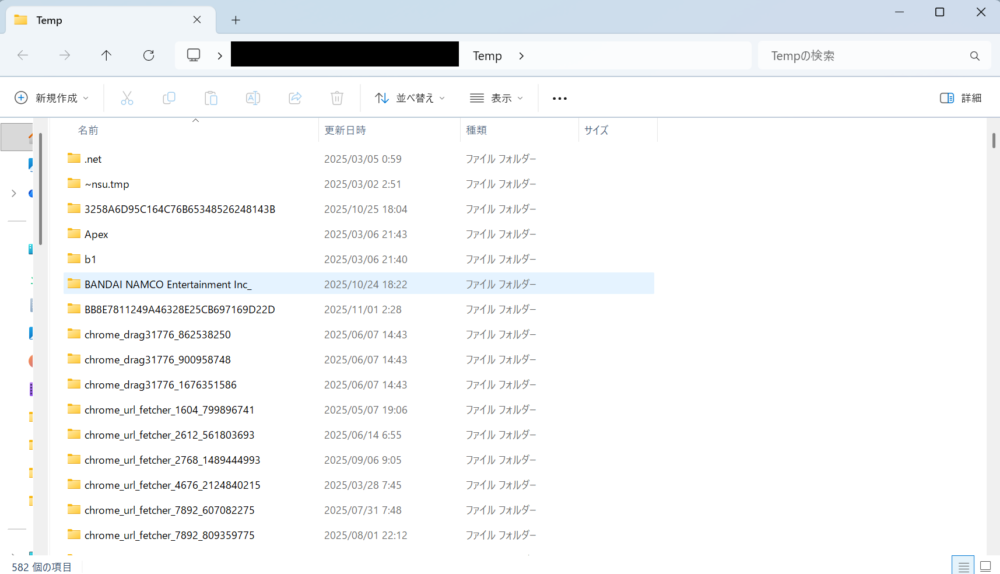Image resolution: width=1000 pixels, height=574 pixels.
Task: Go up one folder level
Action: pos(107,56)
